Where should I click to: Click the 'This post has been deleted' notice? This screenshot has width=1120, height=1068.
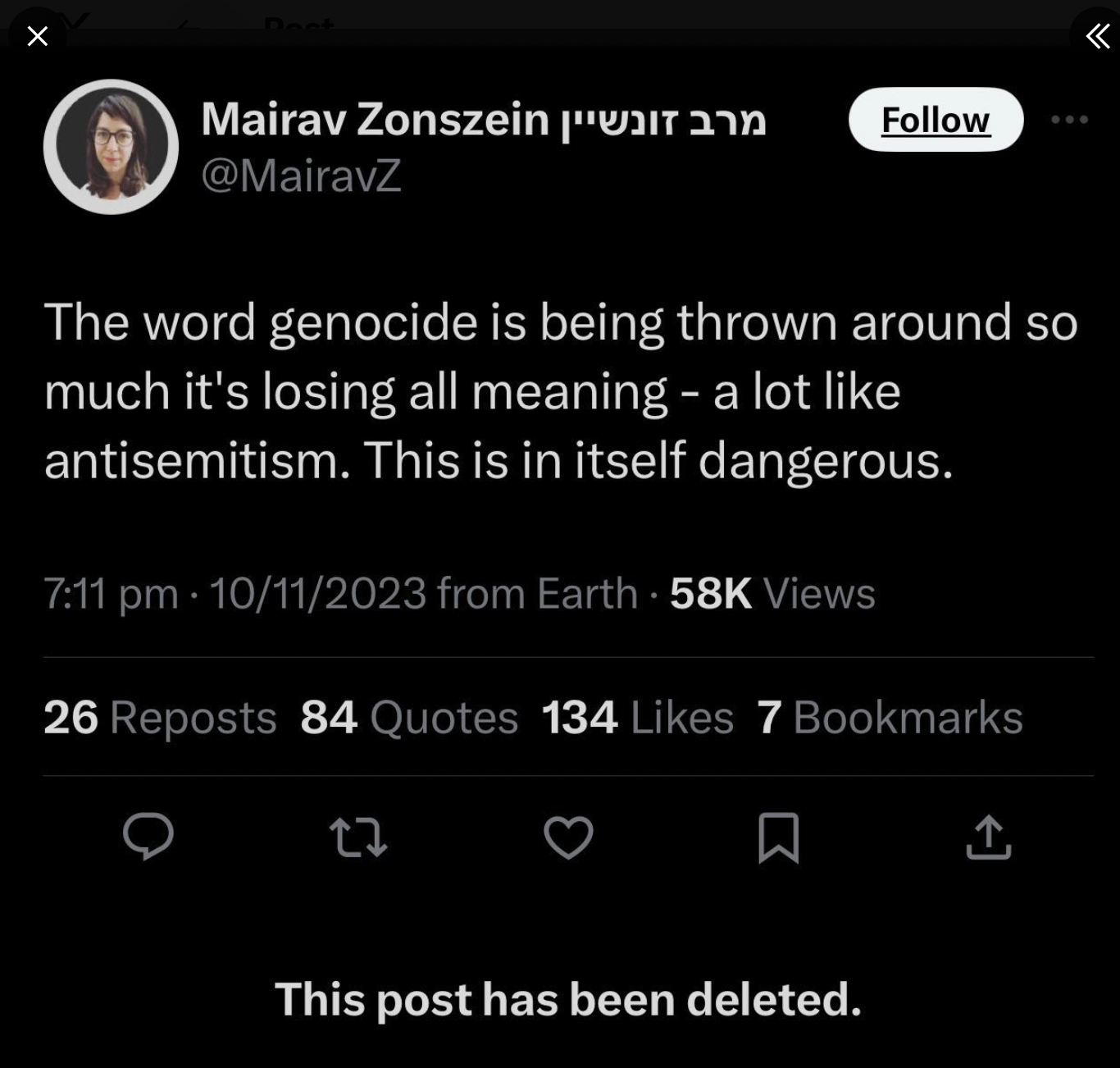568,999
